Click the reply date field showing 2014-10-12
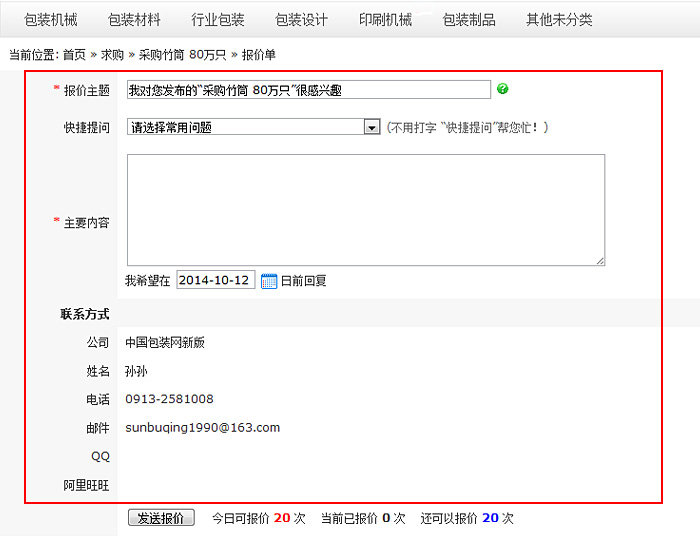Screen dimensions: 700x536 click(215, 280)
